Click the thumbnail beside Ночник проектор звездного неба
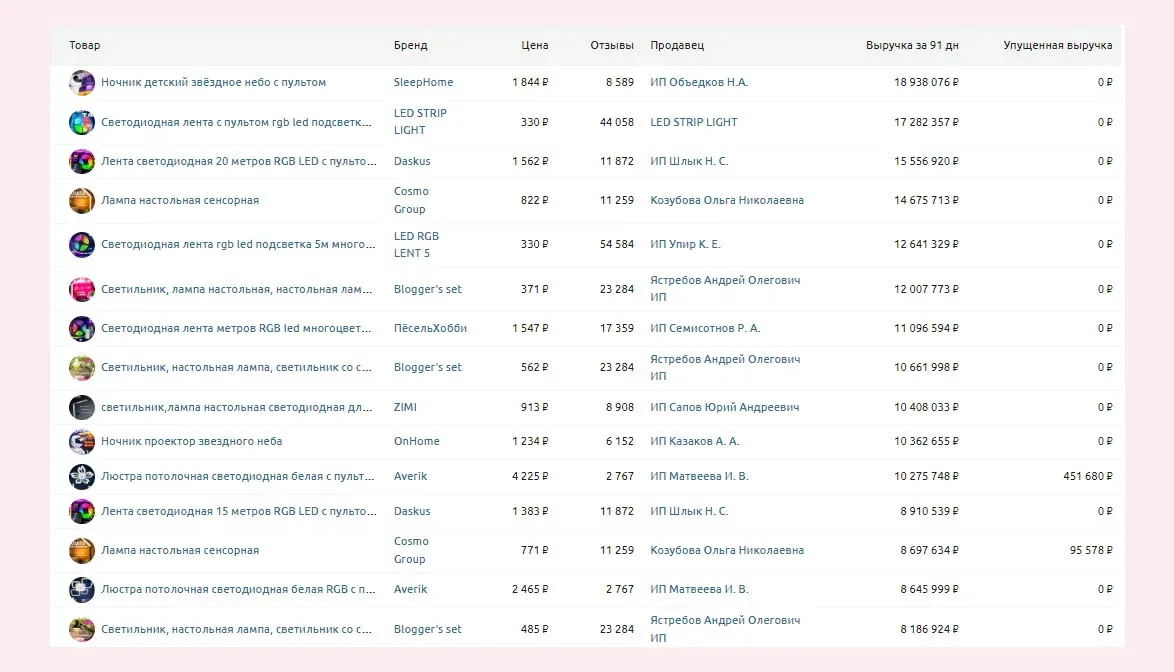1174x672 pixels. click(x=81, y=441)
